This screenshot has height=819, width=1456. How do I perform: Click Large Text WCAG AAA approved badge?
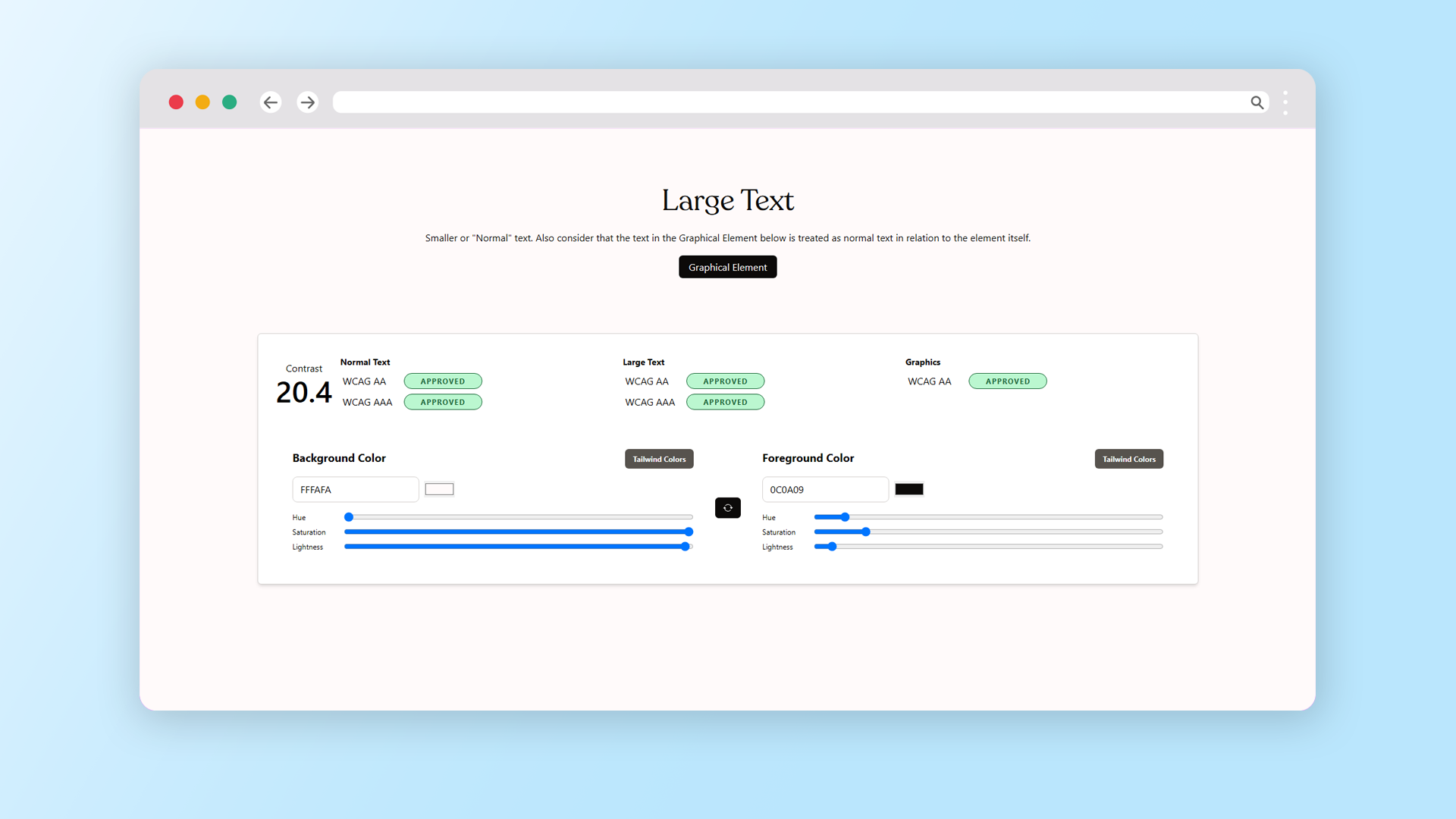click(x=725, y=402)
